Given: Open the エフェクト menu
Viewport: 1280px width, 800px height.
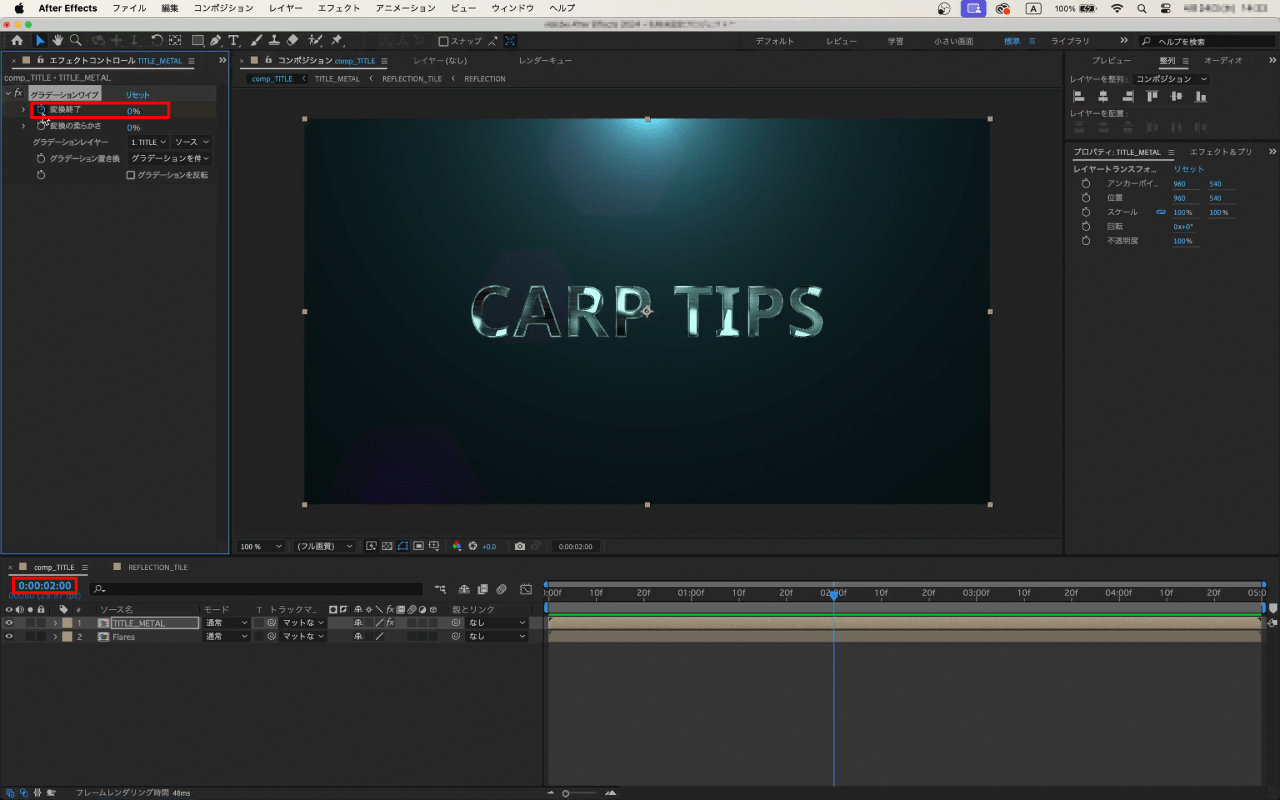Looking at the screenshot, I should click(x=338, y=8).
